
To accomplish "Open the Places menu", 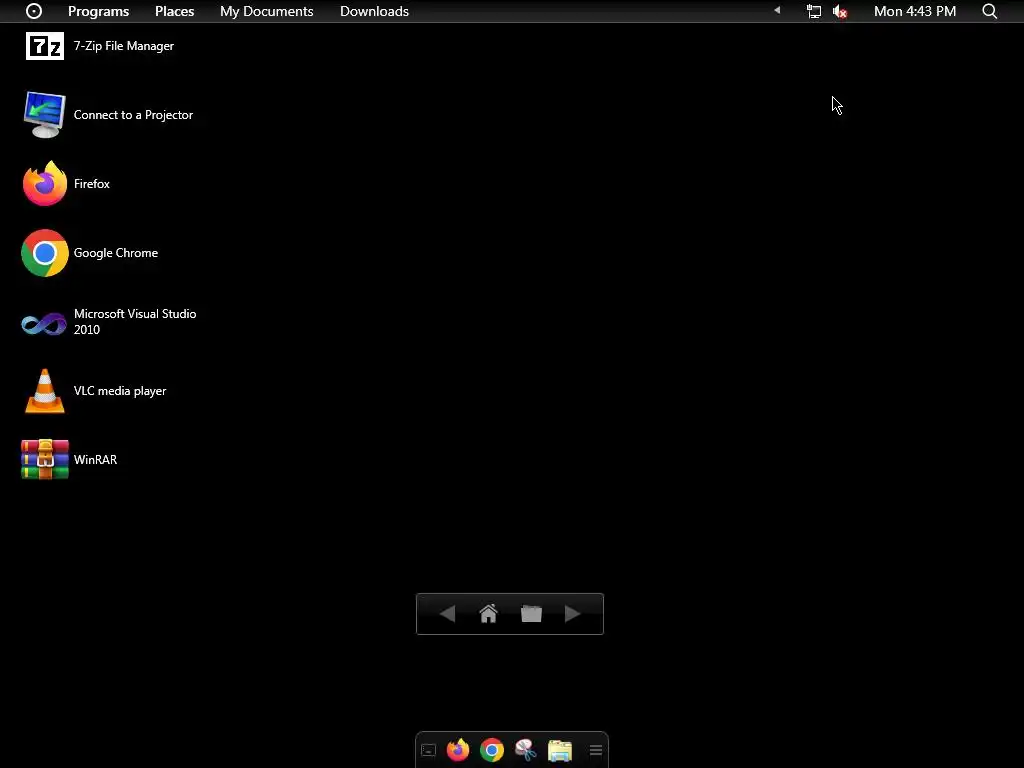I will pyautogui.click(x=174, y=11).
